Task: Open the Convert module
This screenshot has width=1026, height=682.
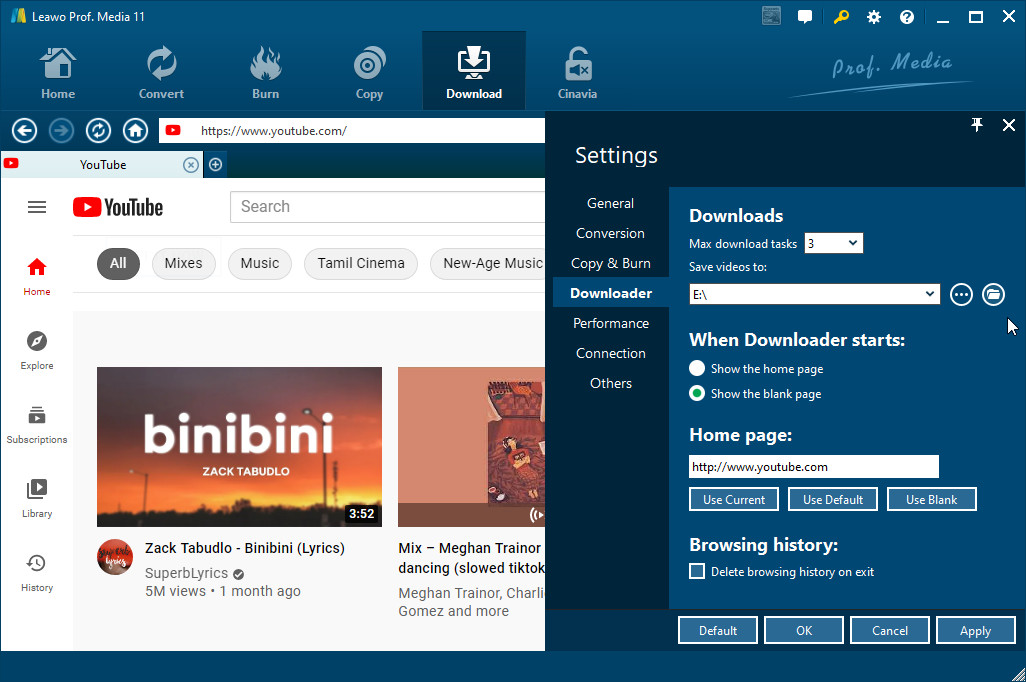Action: pyautogui.click(x=161, y=72)
